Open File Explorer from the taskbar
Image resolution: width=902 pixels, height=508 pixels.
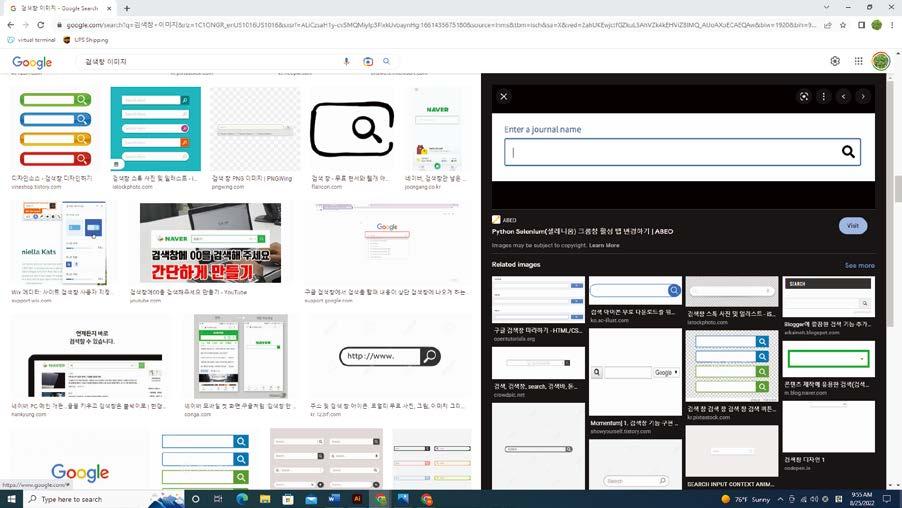coord(265,499)
